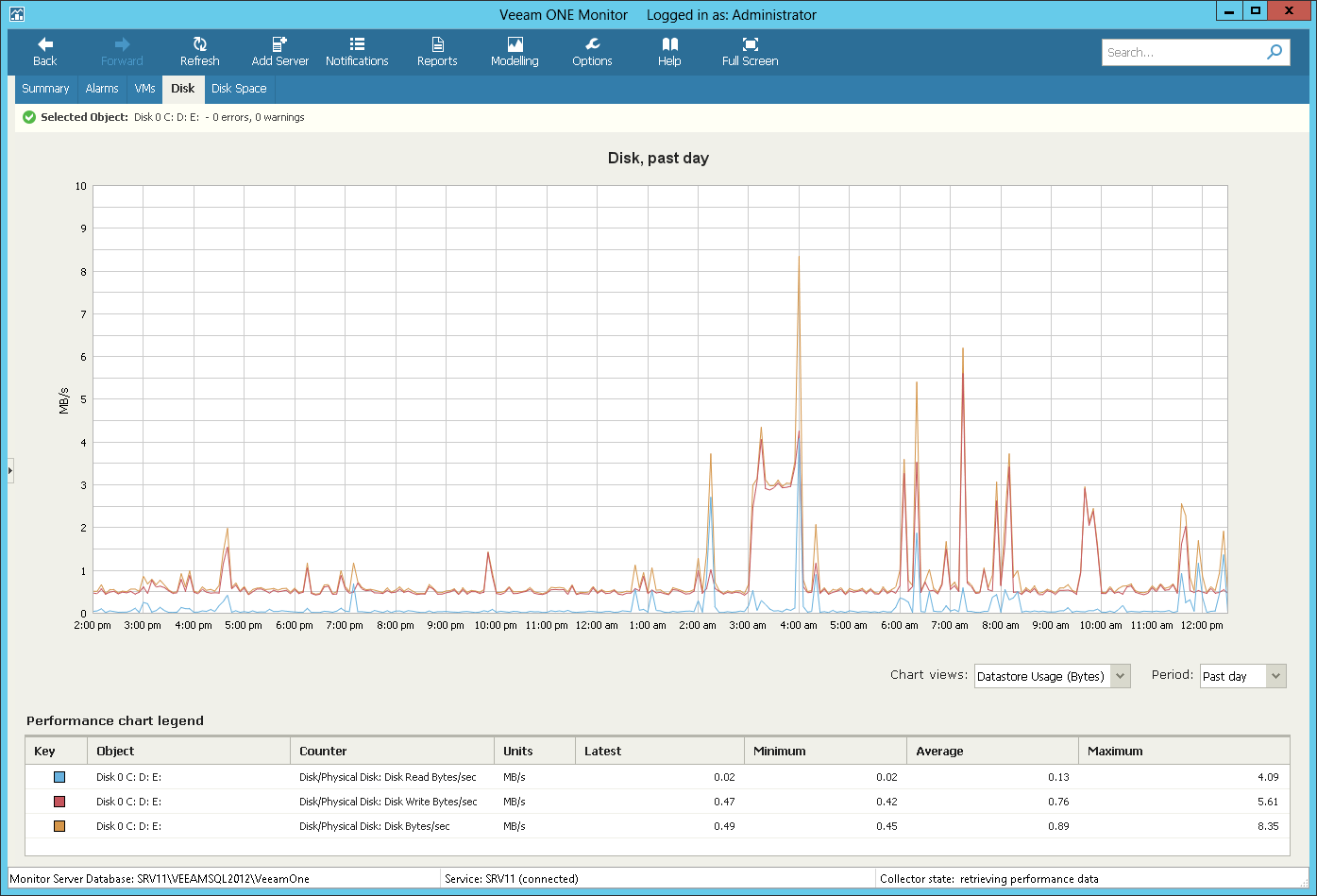
Task: Expand the collapsed left side panel
Action: [10, 469]
